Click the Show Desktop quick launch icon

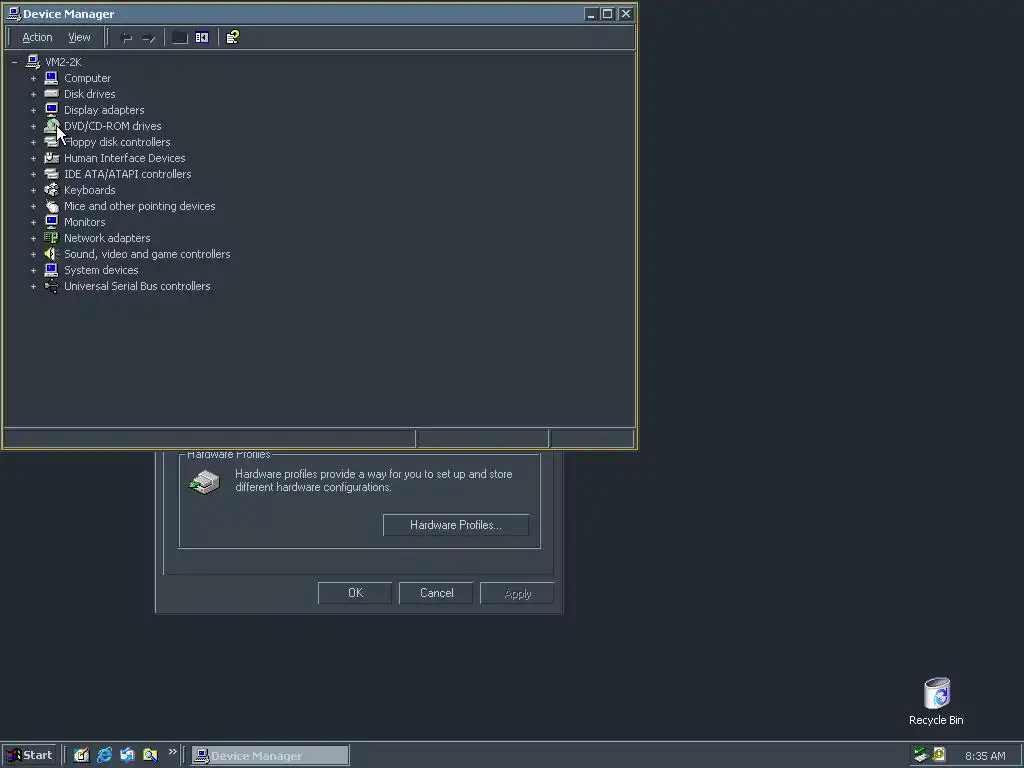click(x=81, y=755)
